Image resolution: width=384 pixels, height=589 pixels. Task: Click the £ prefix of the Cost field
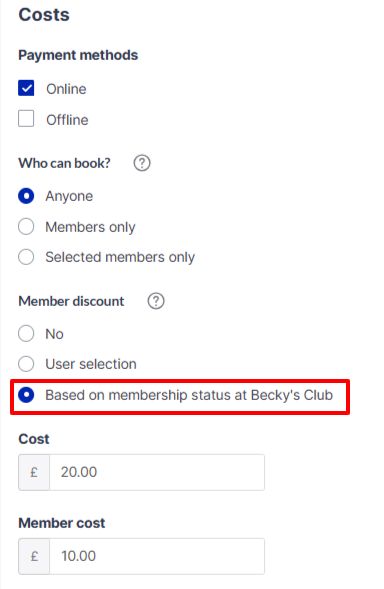34,472
